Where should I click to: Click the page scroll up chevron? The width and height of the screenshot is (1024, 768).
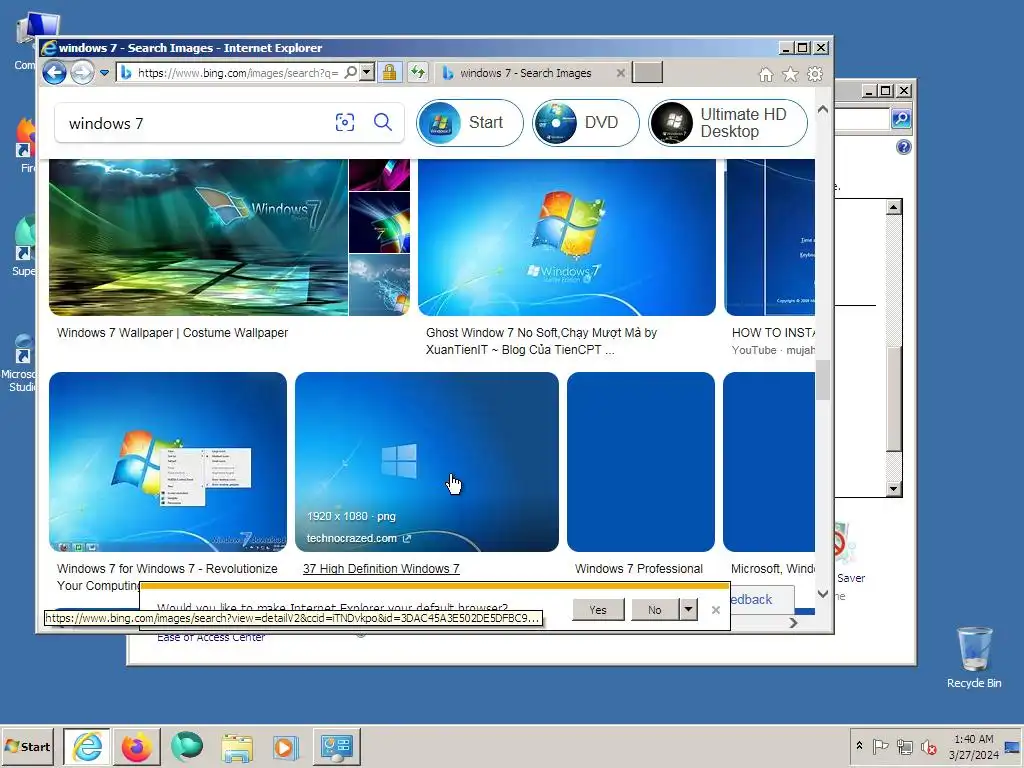[823, 110]
